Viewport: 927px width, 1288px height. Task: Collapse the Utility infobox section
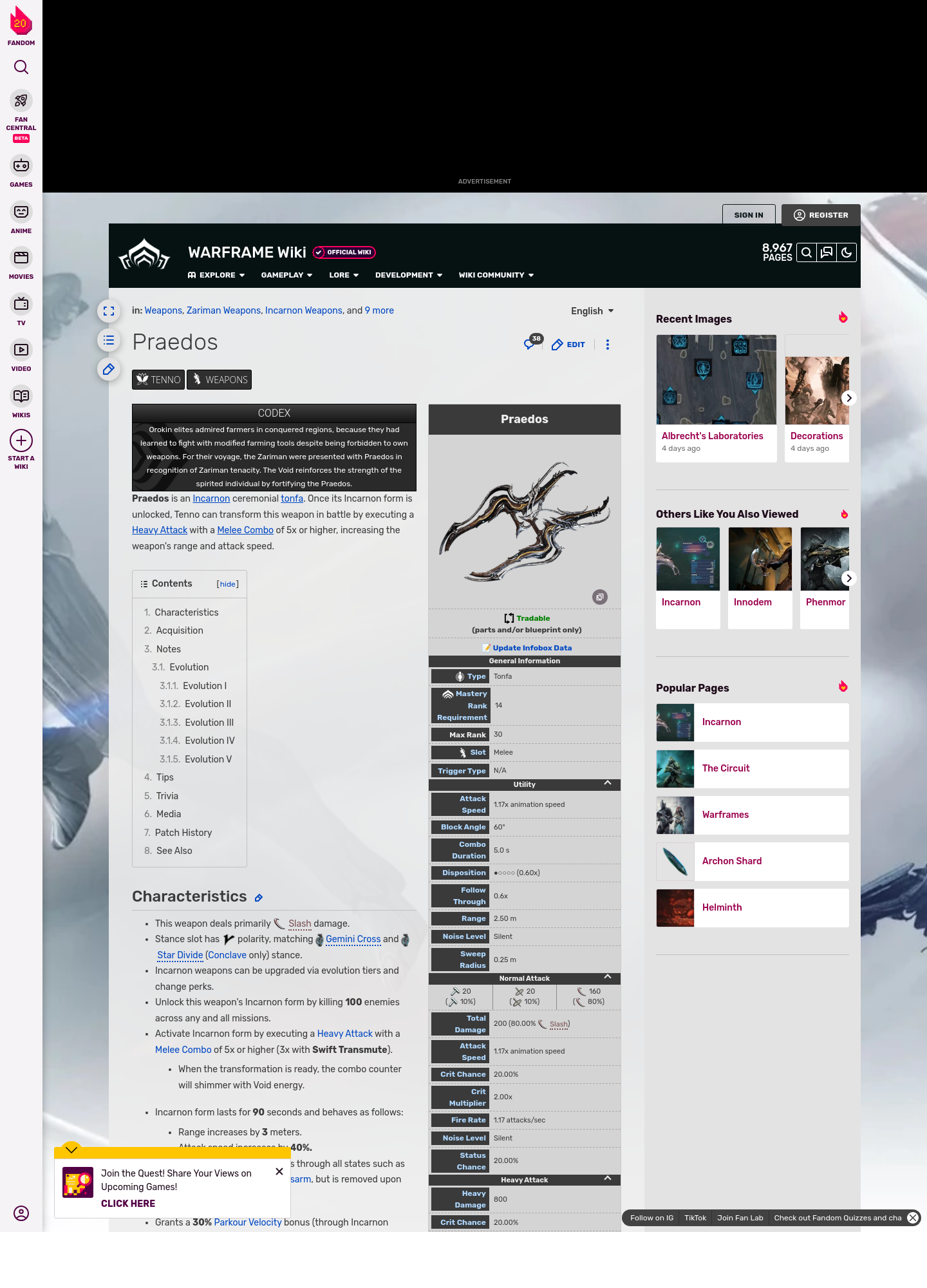[608, 783]
